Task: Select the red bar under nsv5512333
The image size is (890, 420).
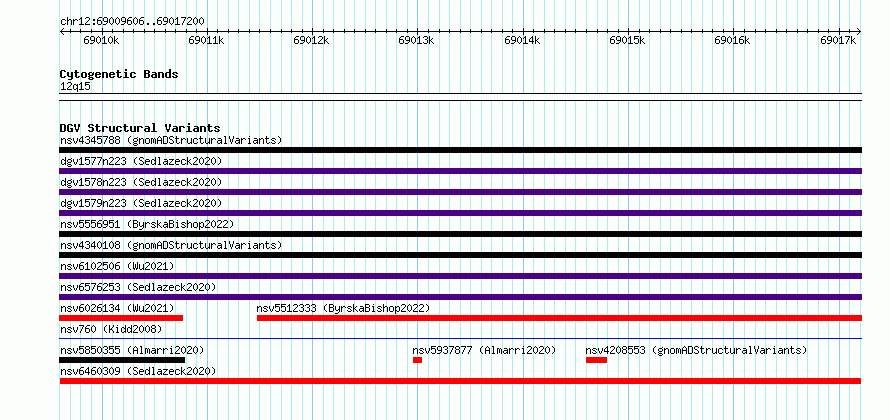Action: (560, 318)
